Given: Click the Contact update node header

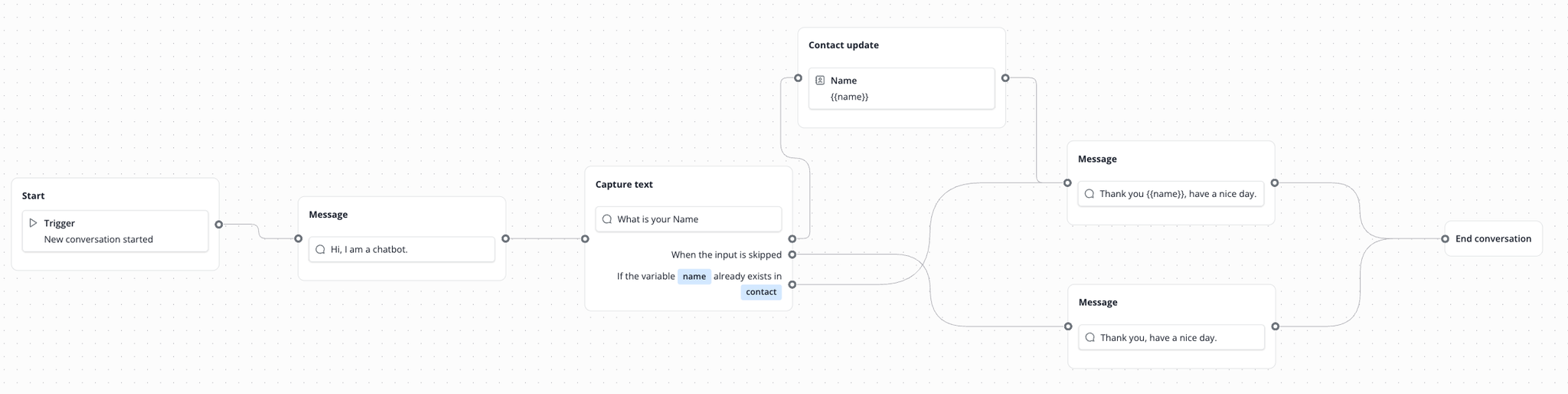Looking at the screenshot, I should (844, 45).
